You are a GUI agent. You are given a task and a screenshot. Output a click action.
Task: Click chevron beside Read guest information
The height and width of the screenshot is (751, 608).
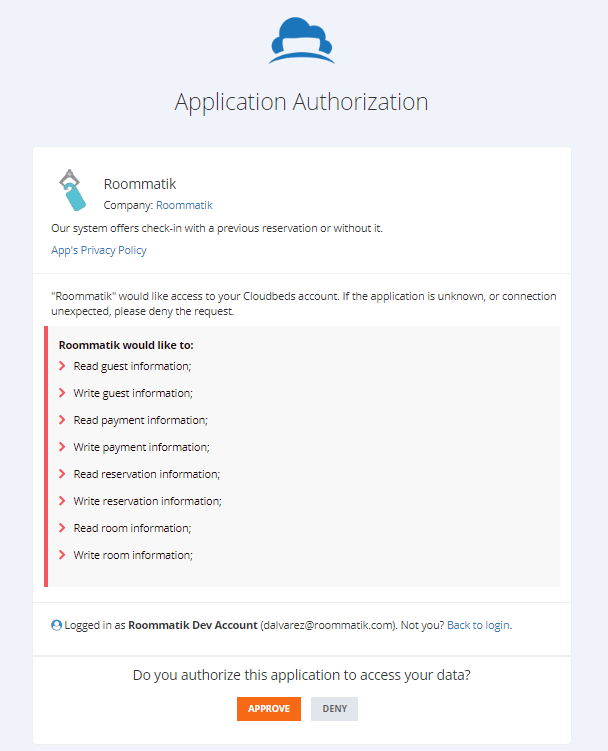click(x=62, y=366)
